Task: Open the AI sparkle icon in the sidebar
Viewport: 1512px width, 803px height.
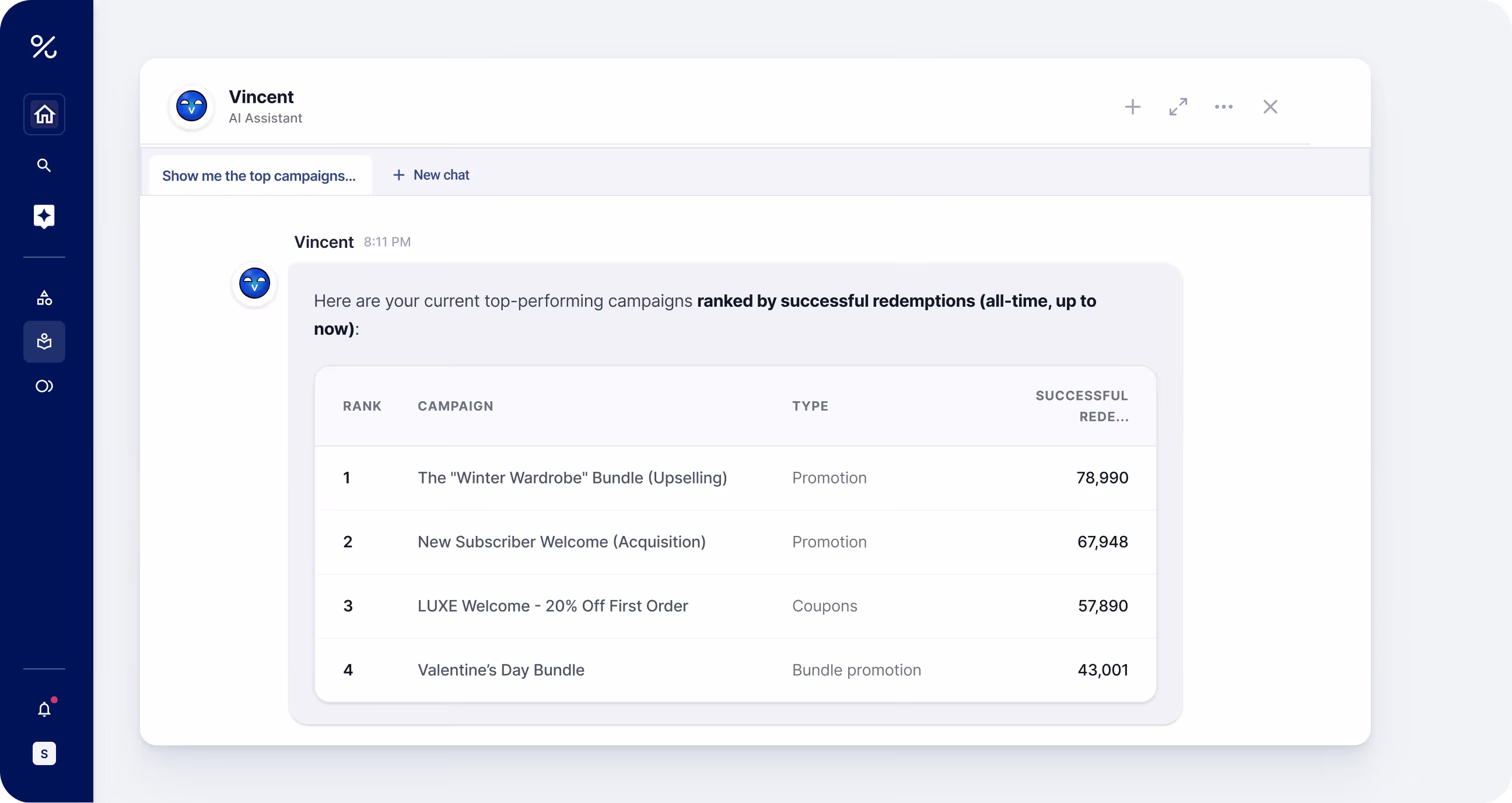Action: (44, 216)
